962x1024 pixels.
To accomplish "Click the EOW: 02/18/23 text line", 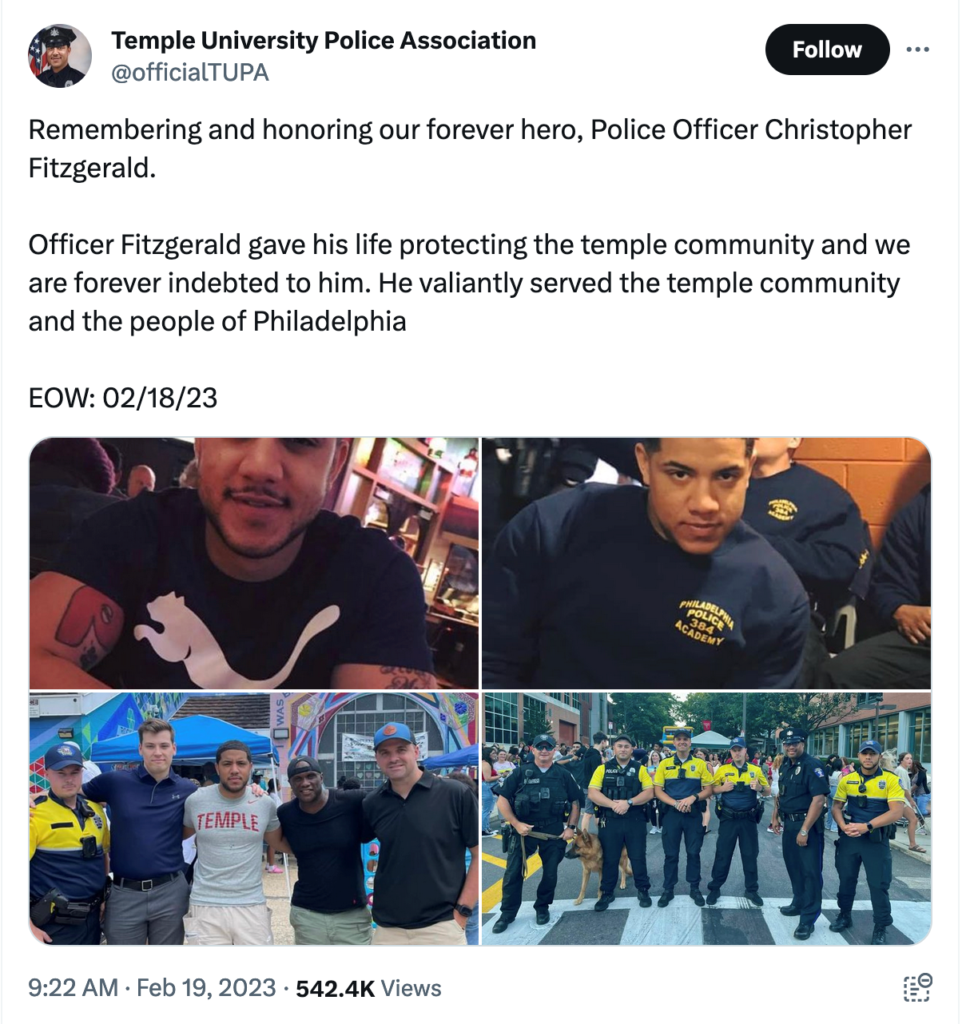I will pos(123,398).
